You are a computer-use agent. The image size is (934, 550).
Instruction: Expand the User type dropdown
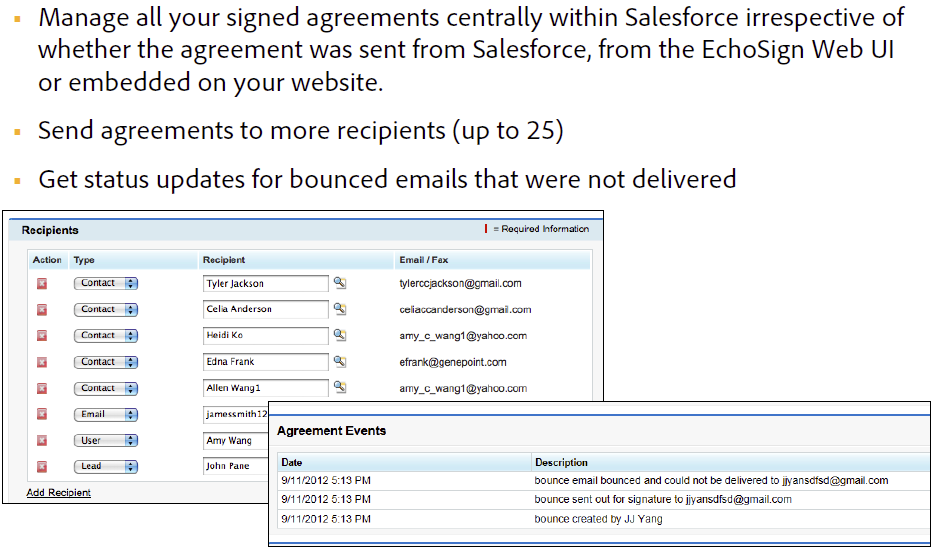(105, 440)
